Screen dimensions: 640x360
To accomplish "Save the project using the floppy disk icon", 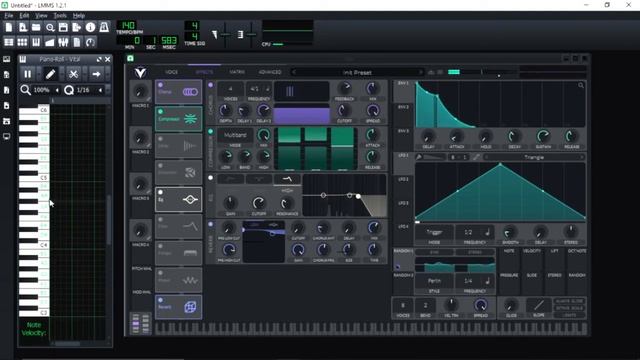I will click(x=63, y=27).
